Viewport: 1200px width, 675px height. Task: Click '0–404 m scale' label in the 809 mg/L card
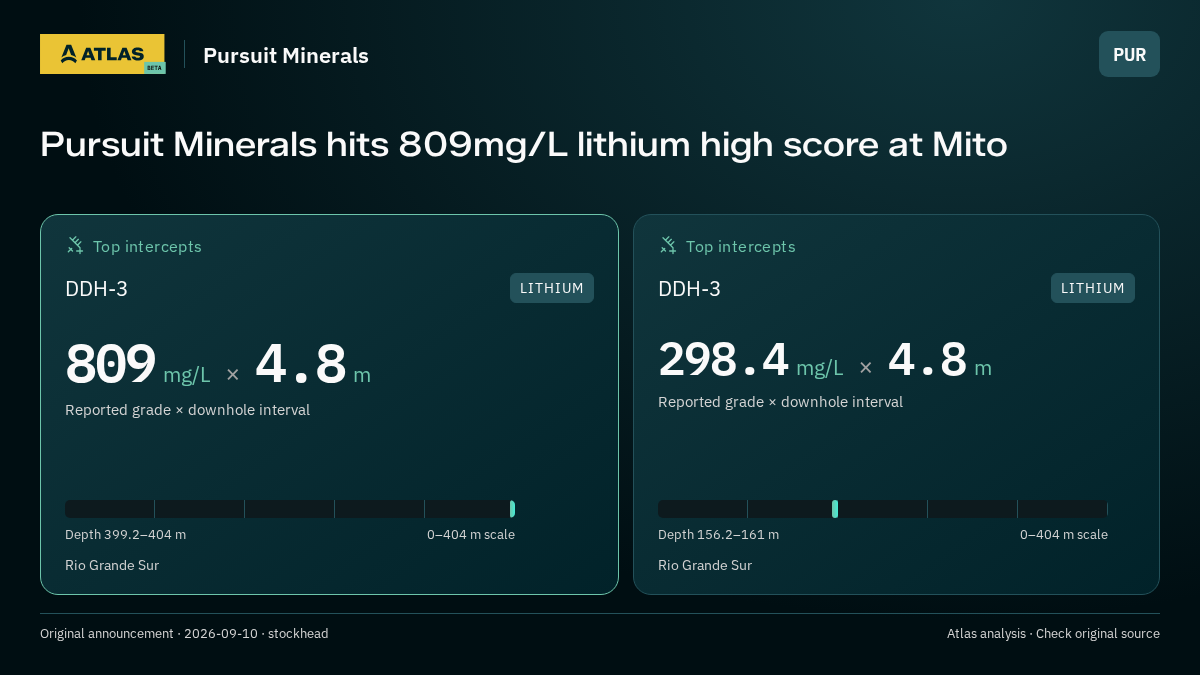471,534
